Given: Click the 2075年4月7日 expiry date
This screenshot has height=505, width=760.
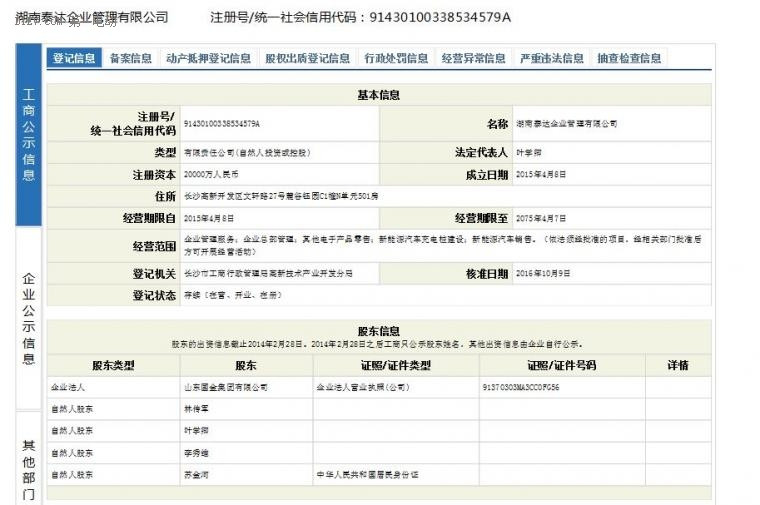Looking at the screenshot, I should click(x=540, y=219).
